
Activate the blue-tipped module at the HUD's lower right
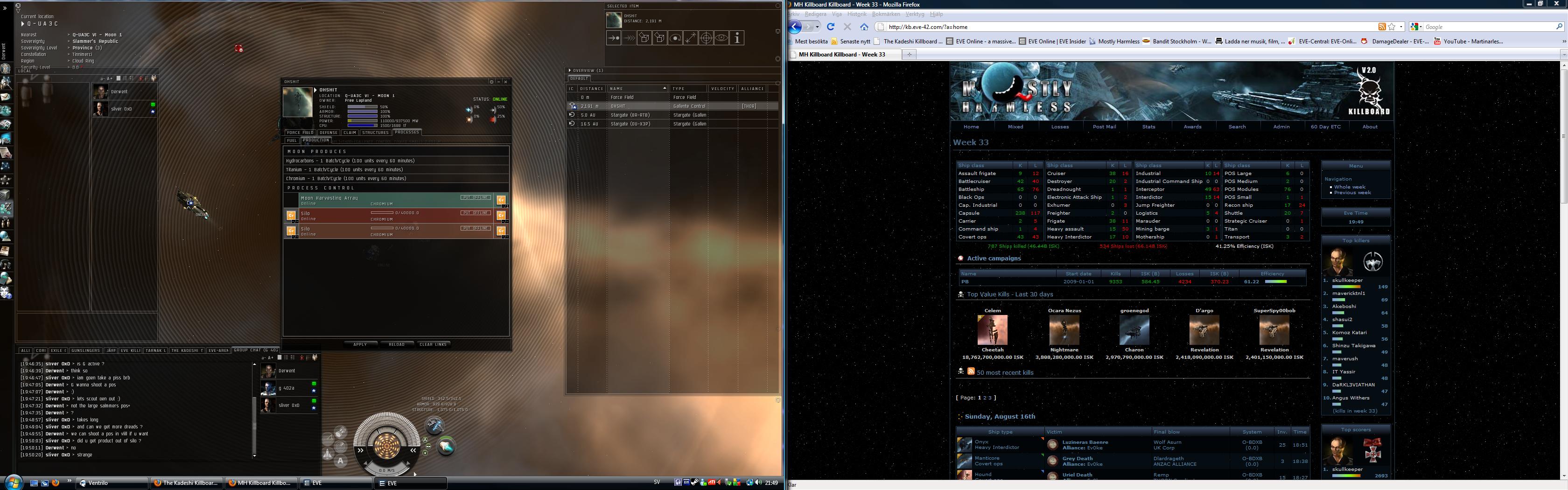(446, 446)
